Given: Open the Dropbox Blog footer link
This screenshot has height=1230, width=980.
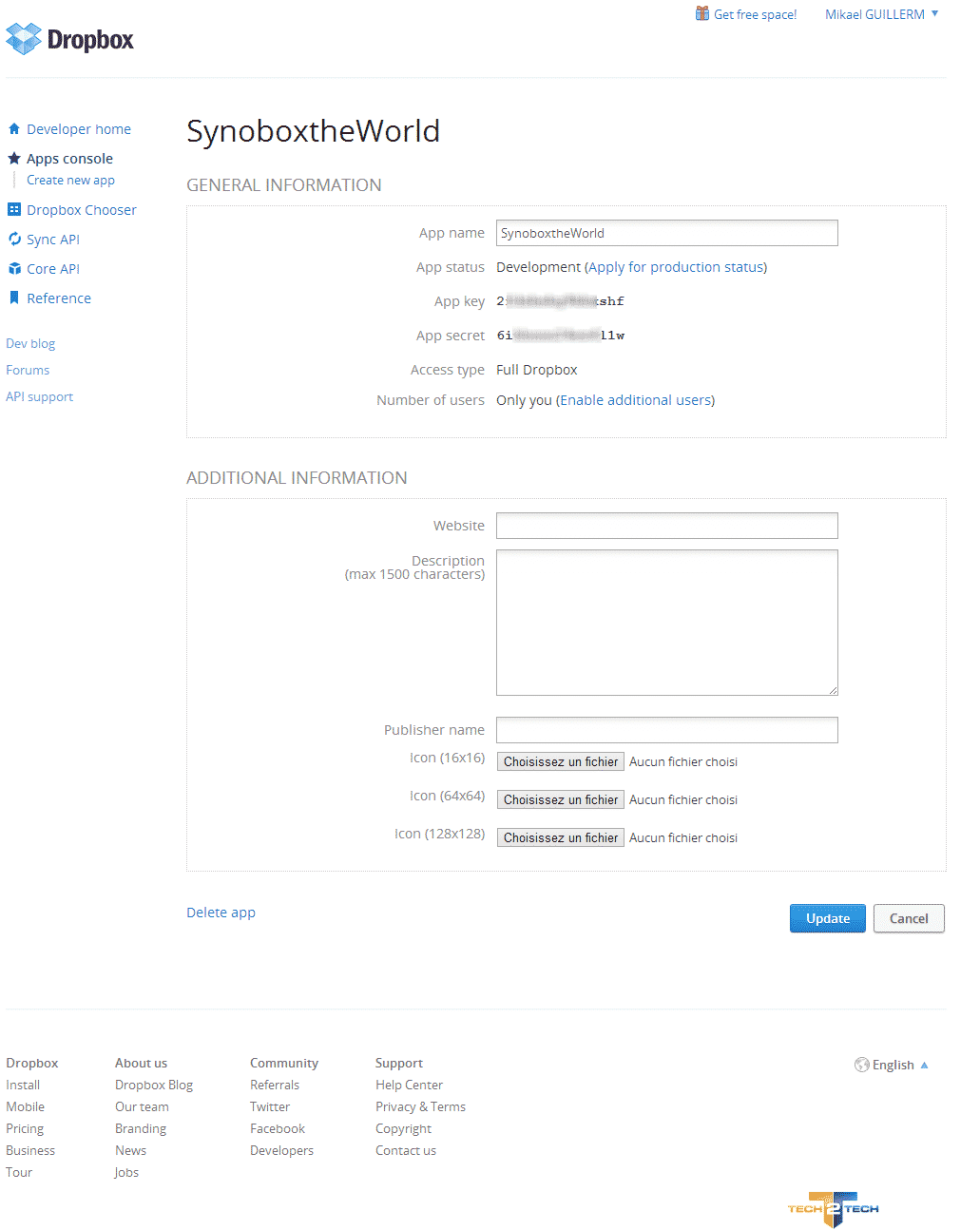Looking at the screenshot, I should coord(154,1086).
